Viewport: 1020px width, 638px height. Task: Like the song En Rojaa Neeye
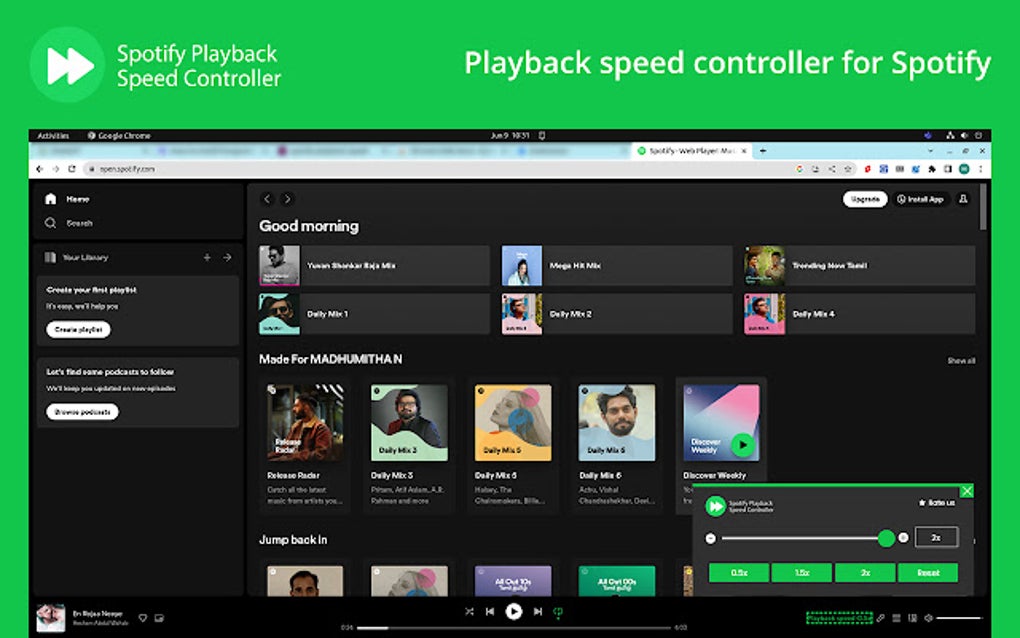tap(142, 618)
